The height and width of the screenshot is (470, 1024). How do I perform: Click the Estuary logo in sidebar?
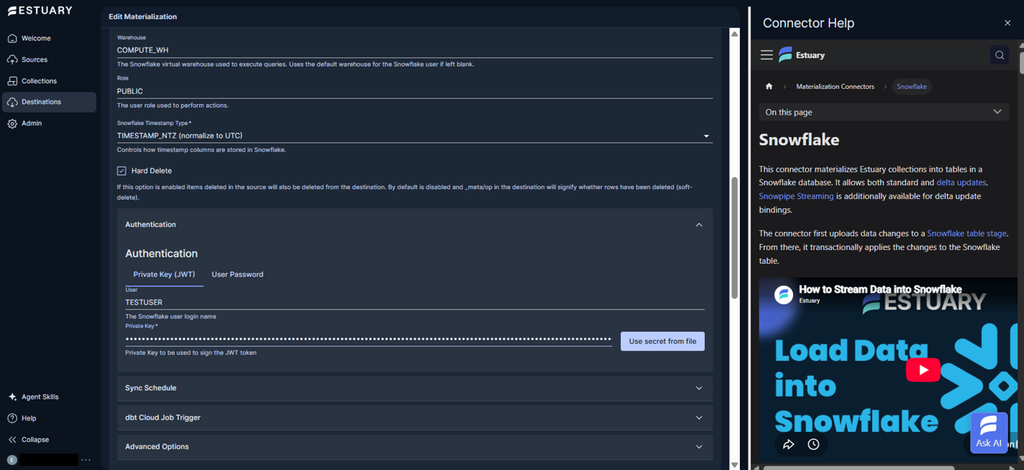[40, 10]
